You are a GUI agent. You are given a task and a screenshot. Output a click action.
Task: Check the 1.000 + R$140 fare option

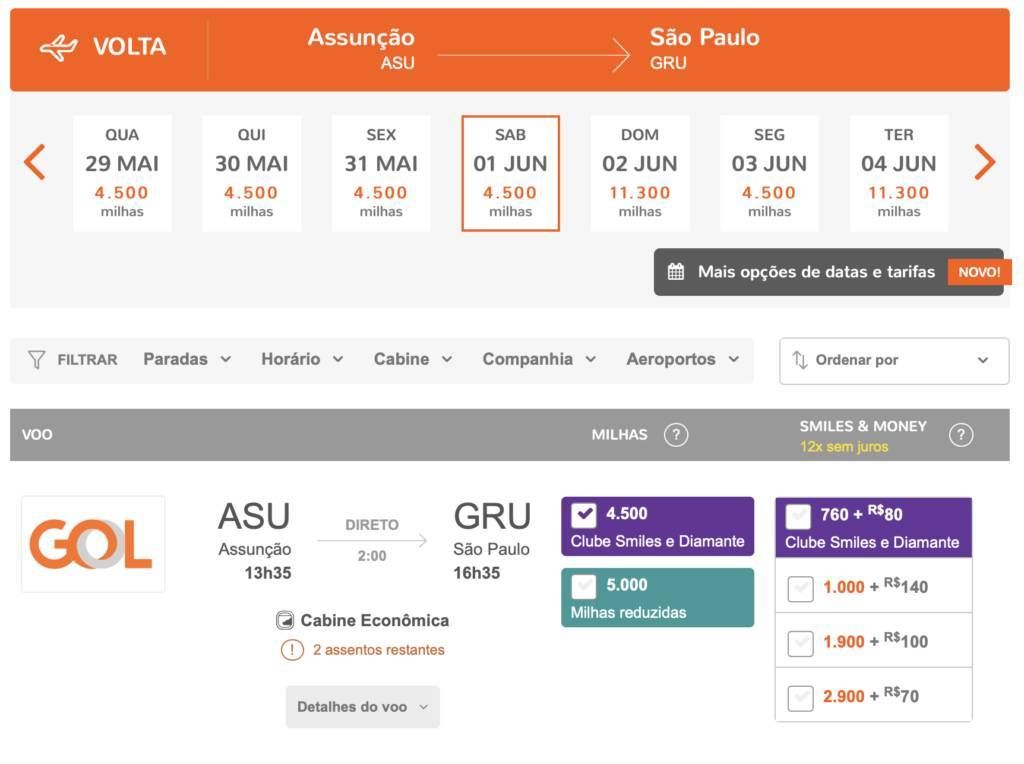pyautogui.click(x=800, y=588)
